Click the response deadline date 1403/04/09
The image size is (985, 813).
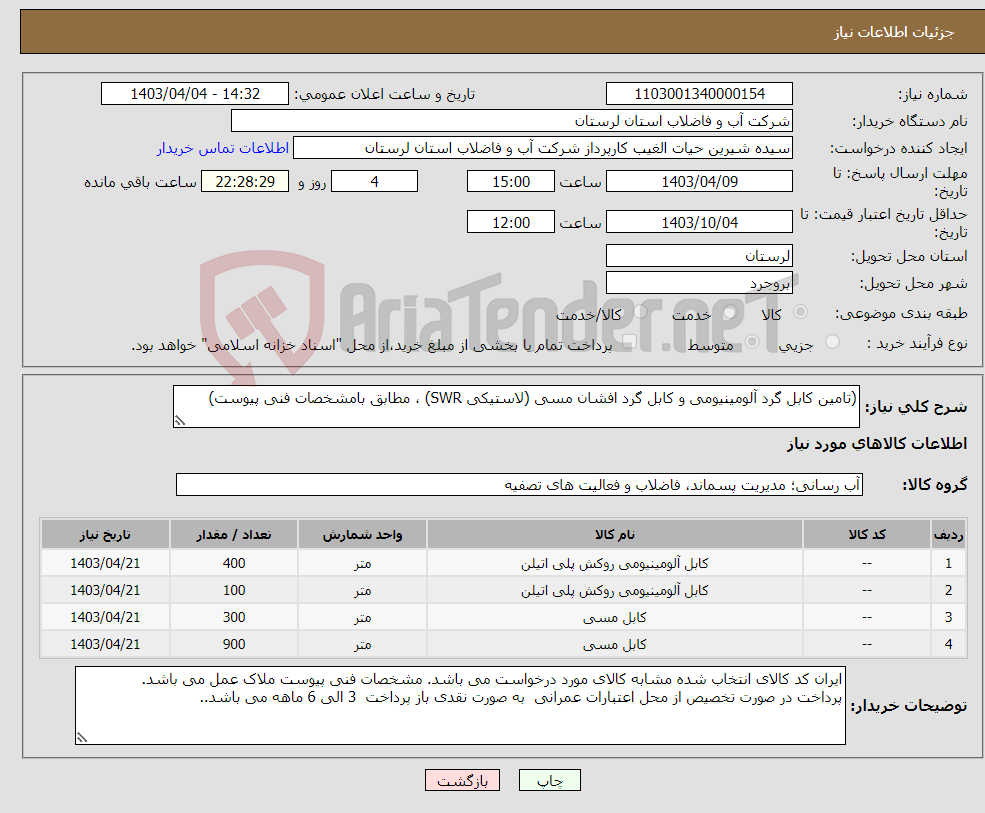click(699, 182)
